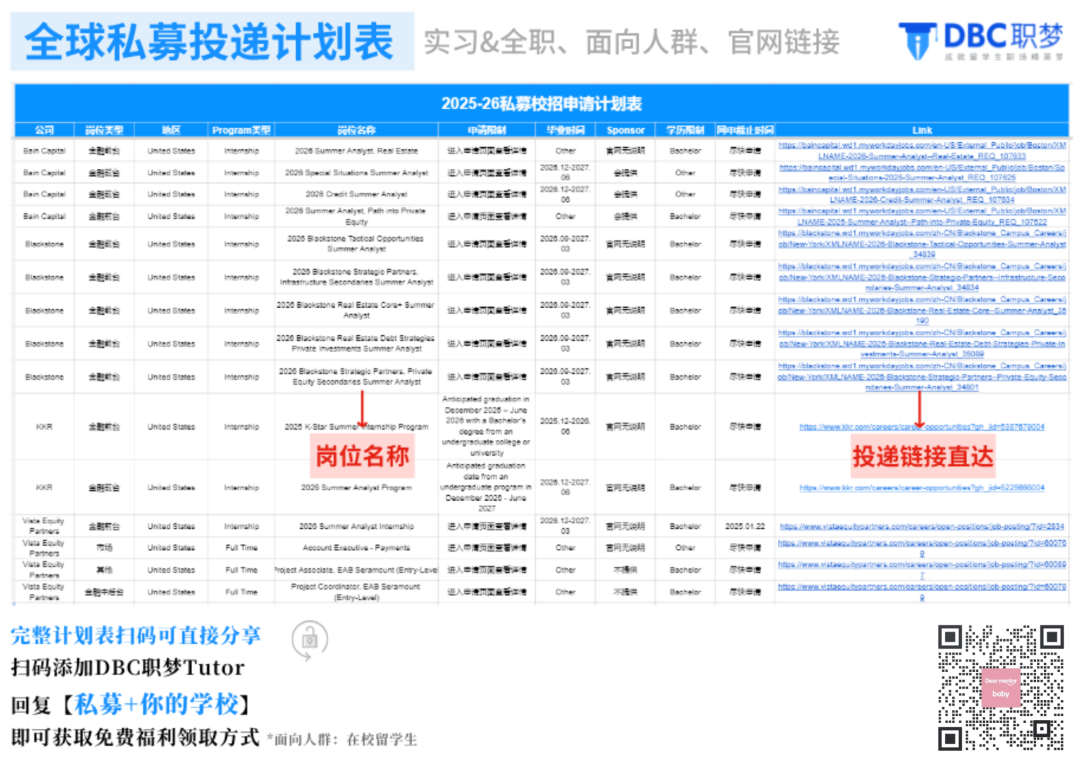Click the QR code image

pos(1001,687)
